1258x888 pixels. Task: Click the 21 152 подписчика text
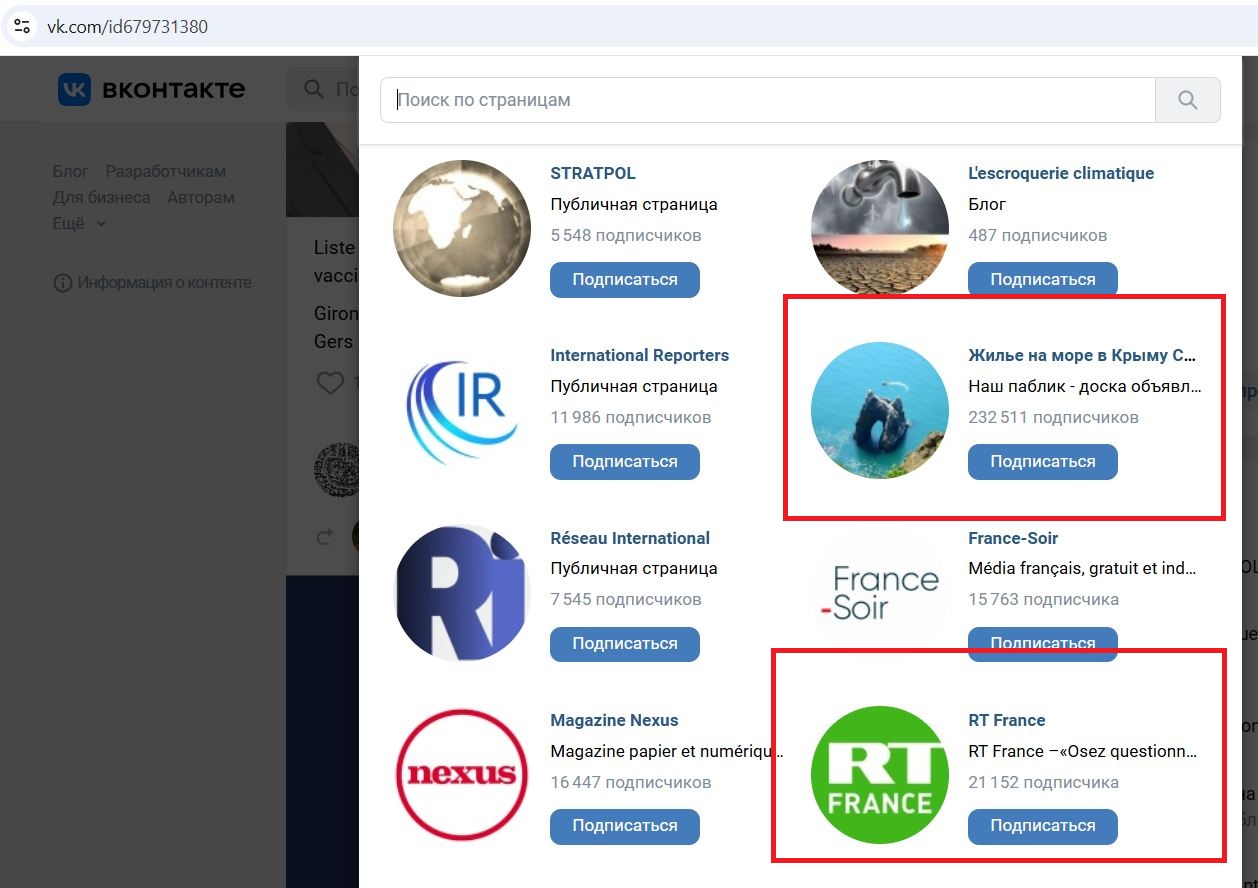click(1043, 782)
